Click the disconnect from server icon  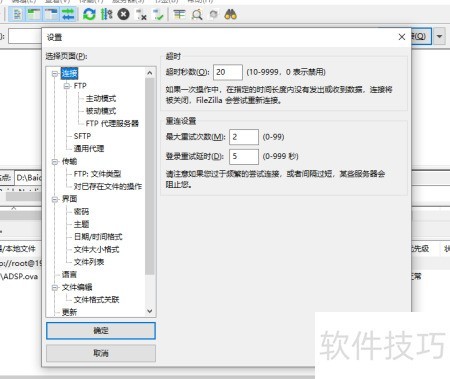pyautogui.click(x=141, y=15)
